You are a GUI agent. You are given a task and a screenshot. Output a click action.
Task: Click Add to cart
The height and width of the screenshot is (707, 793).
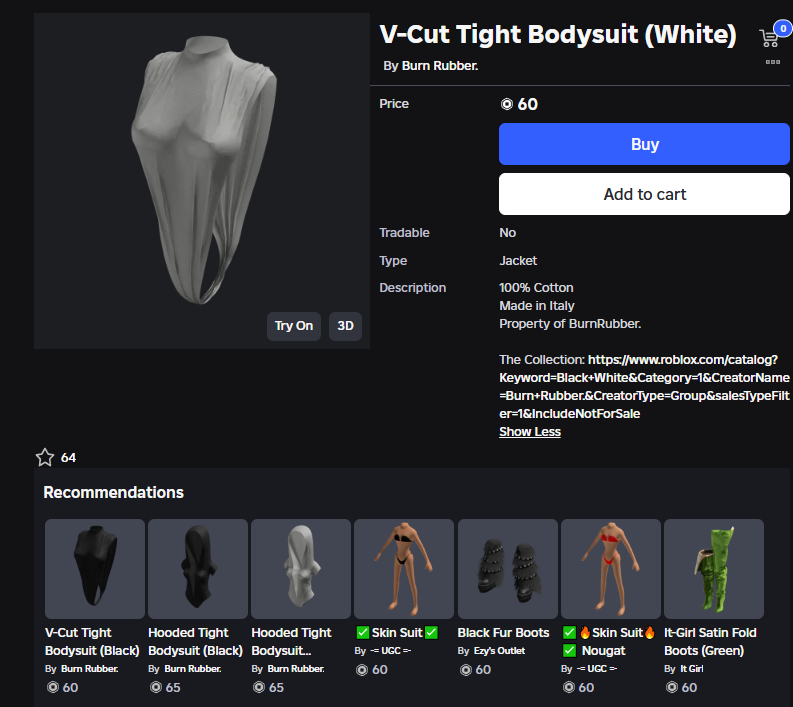644,194
